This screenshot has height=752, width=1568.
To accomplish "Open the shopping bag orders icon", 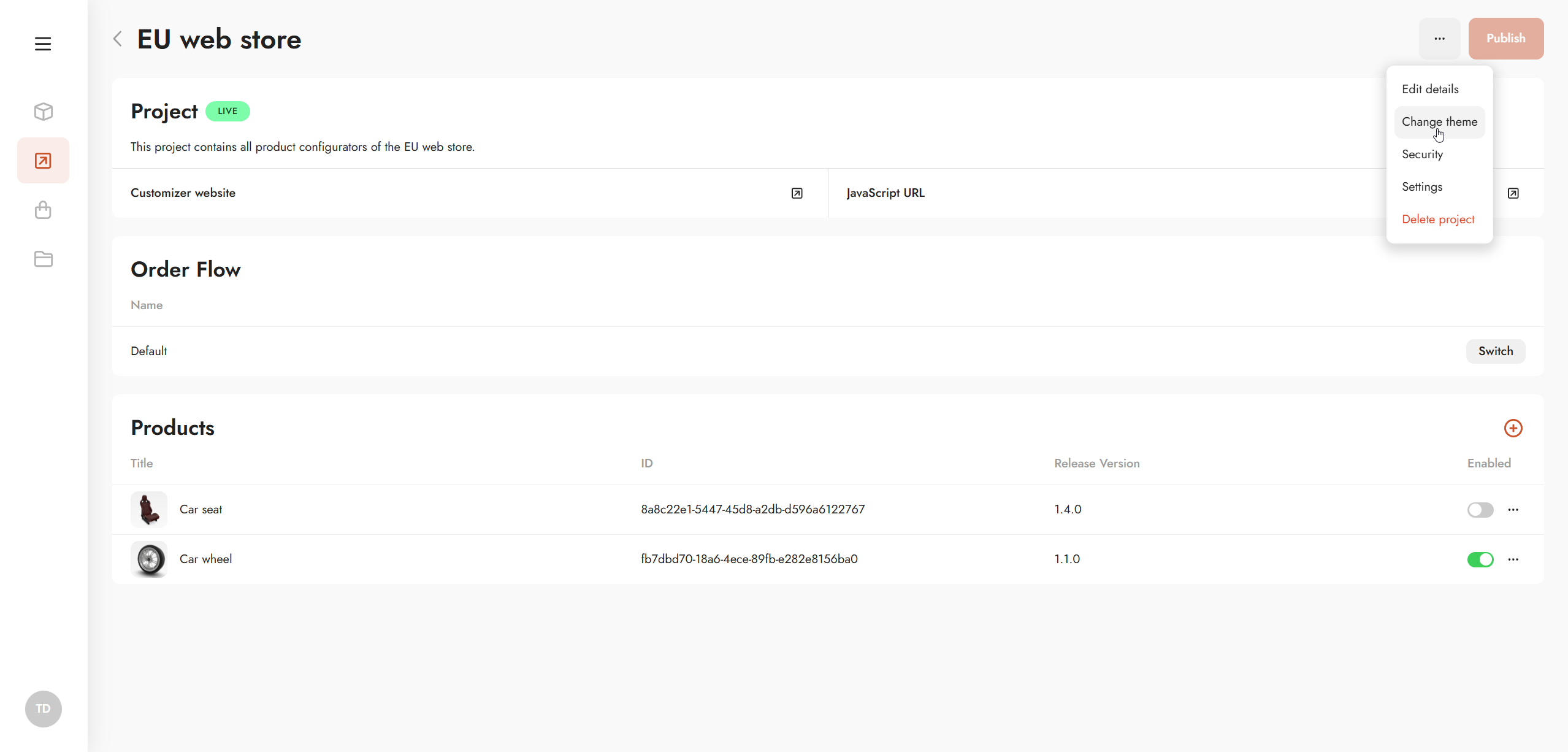I will coord(43,210).
